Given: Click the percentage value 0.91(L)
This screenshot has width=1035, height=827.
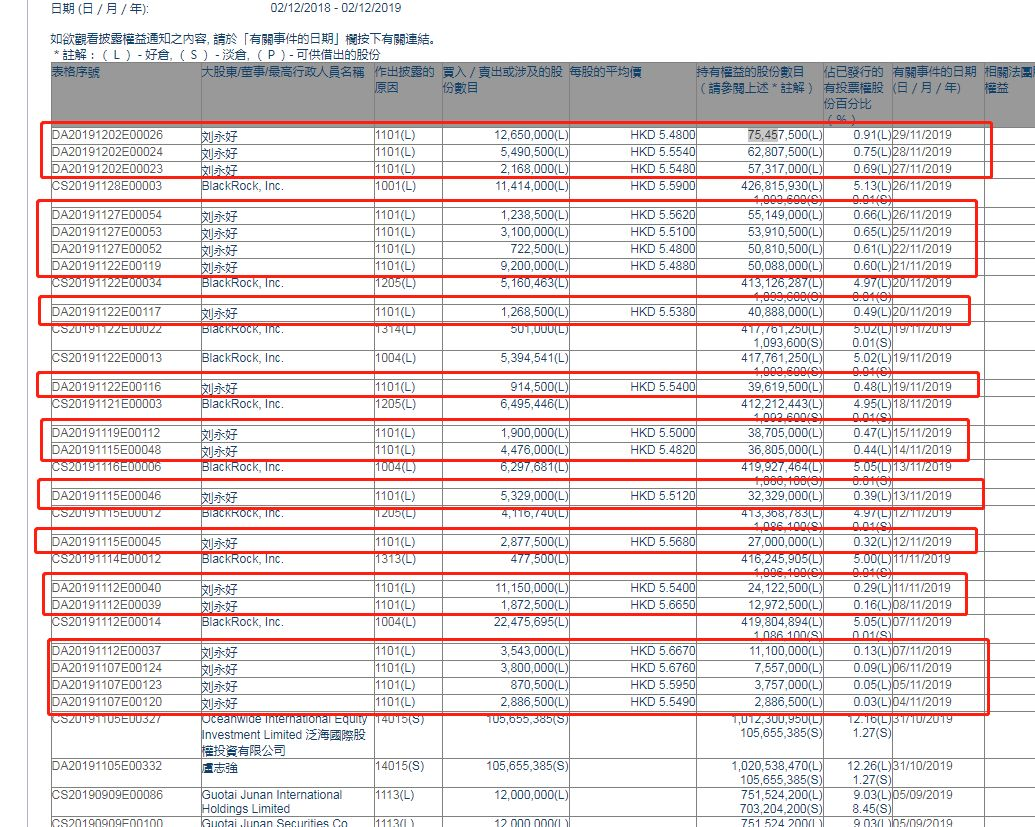Looking at the screenshot, I should 872,135.
